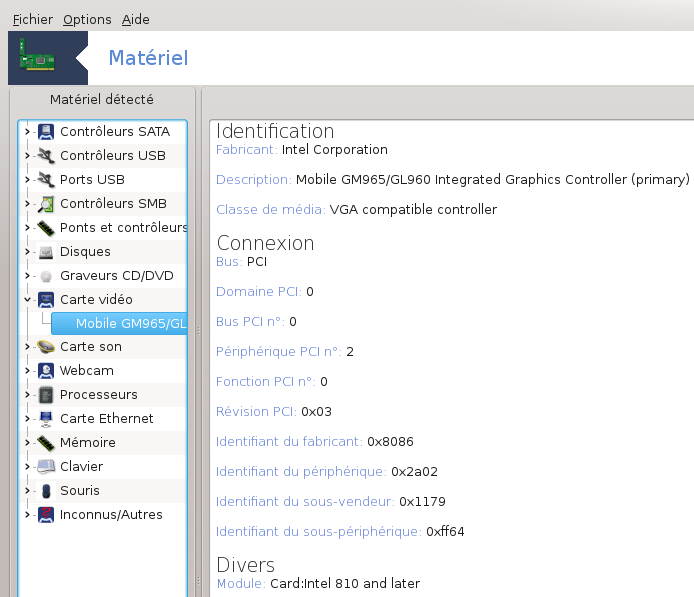Screen dimensions: 694x597
Task: Click the Disques hard drive icon
Action: click(46, 252)
